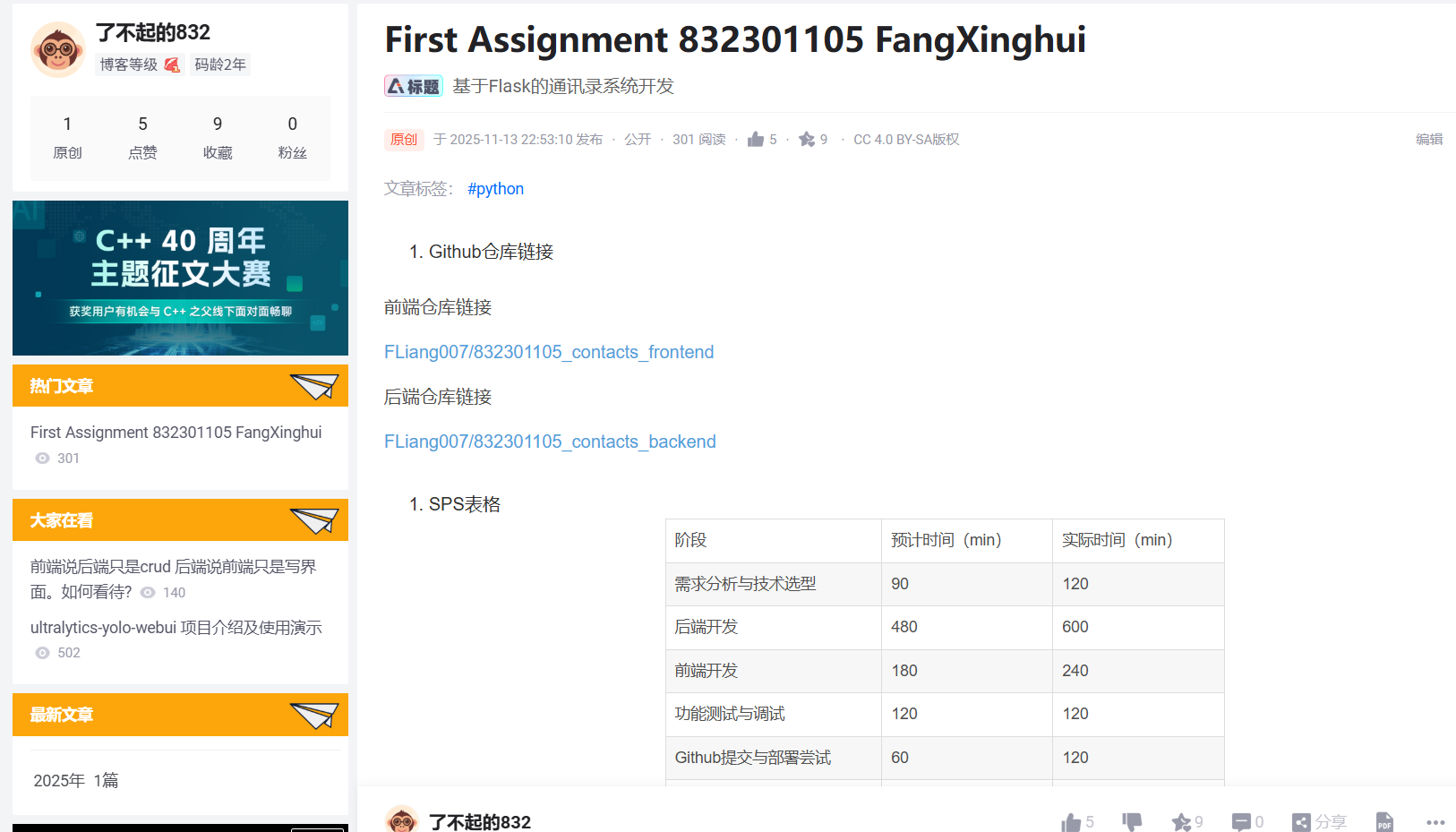This screenshot has width=1456, height=832.
Task: Click the thumbs-down dislike icon
Action: click(x=1132, y=822)
